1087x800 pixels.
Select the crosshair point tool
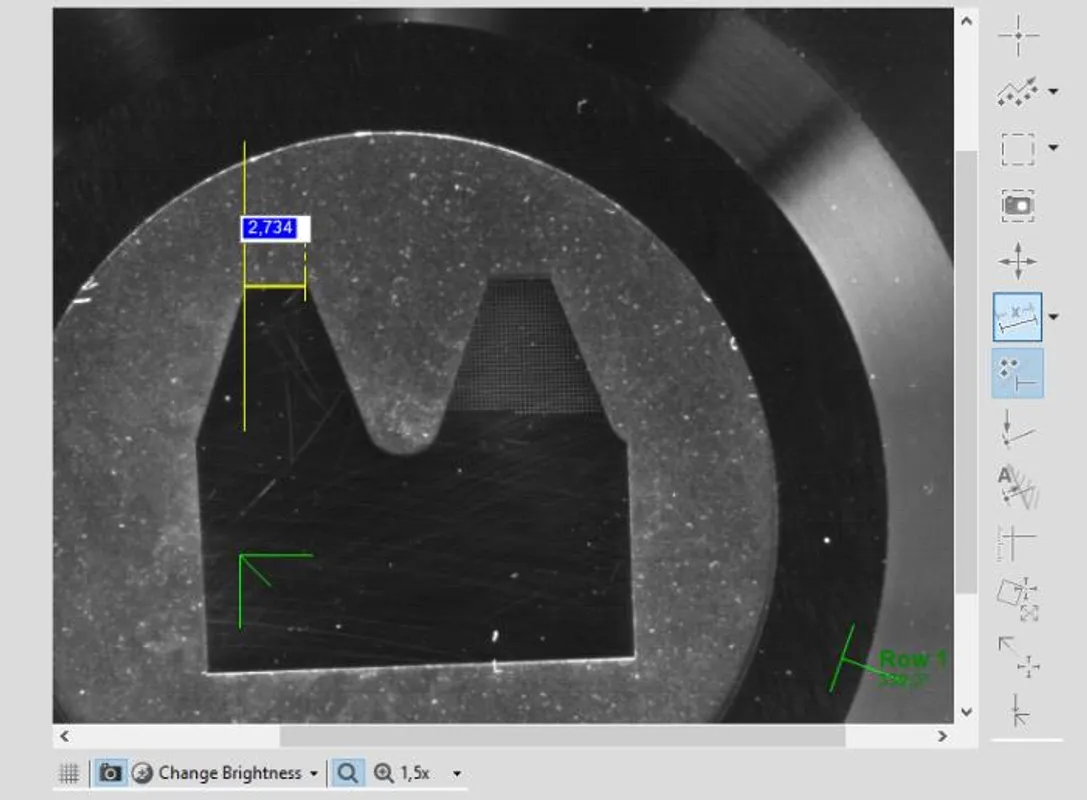(x=1018, y=35)
